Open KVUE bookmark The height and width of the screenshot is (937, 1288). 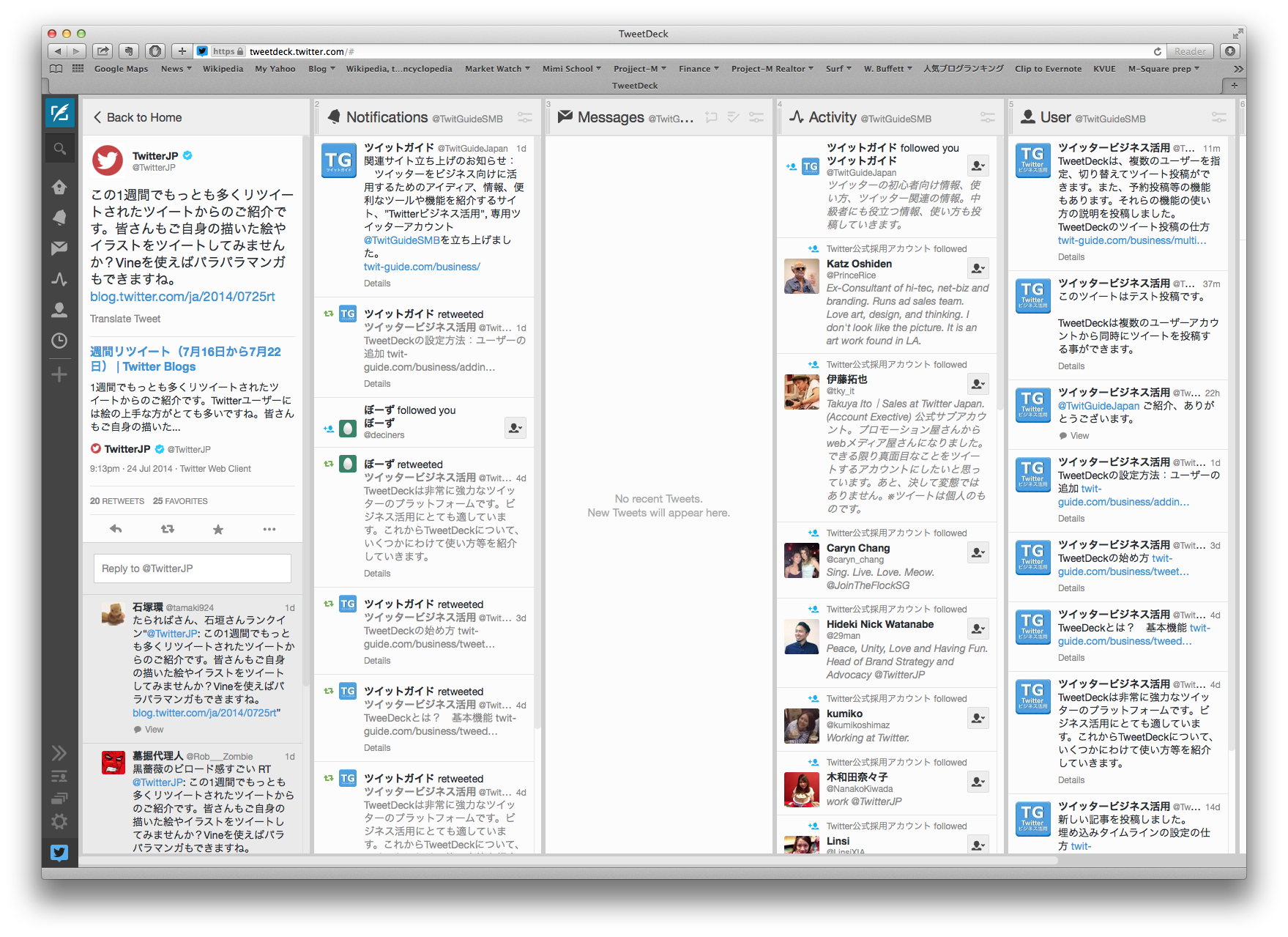click(x=1104, y=69)
